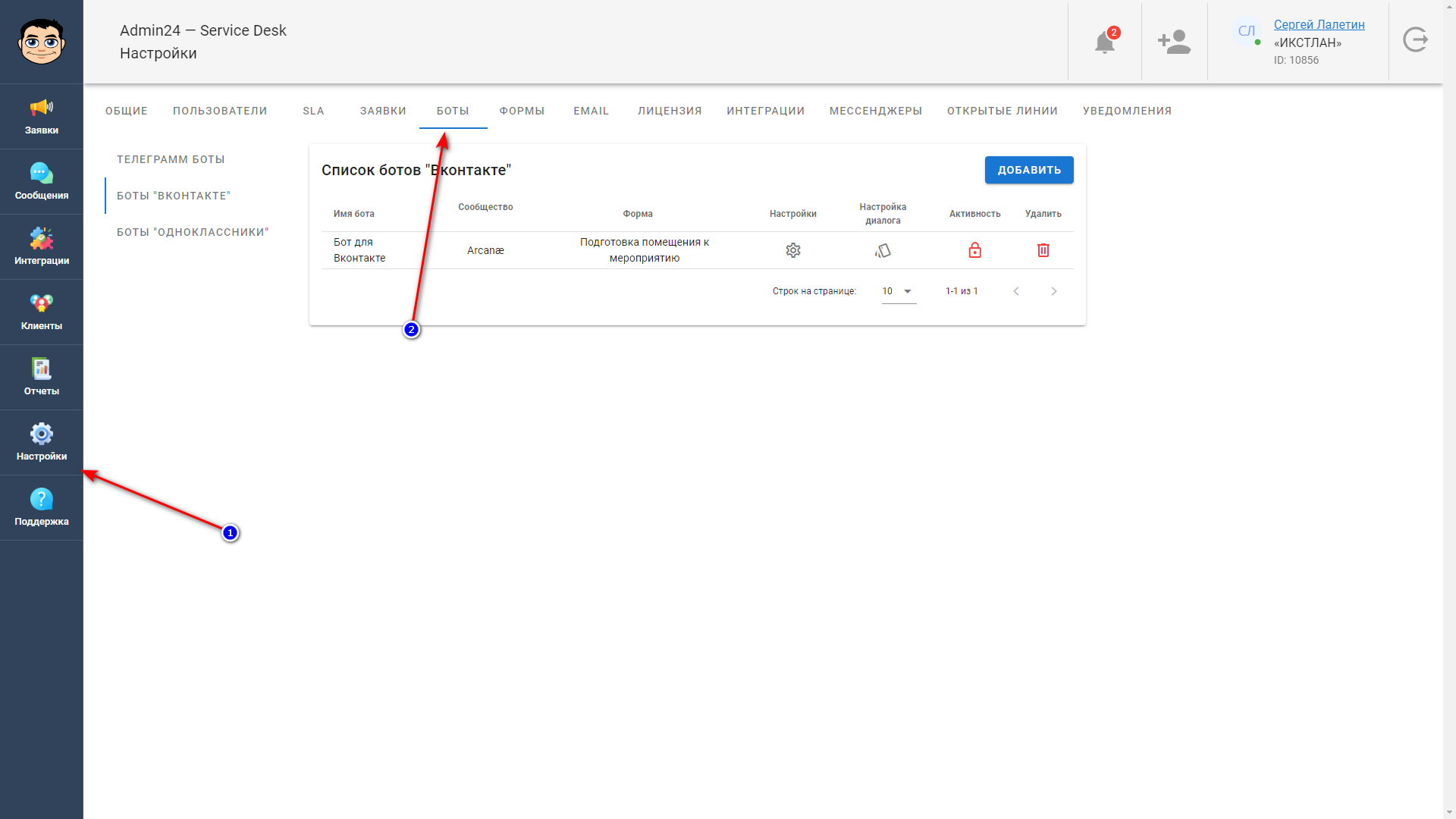The height and width of the screenshot is (819, 1456).
Task: Click the logout icon in header
Action: tap(1415, 39)
